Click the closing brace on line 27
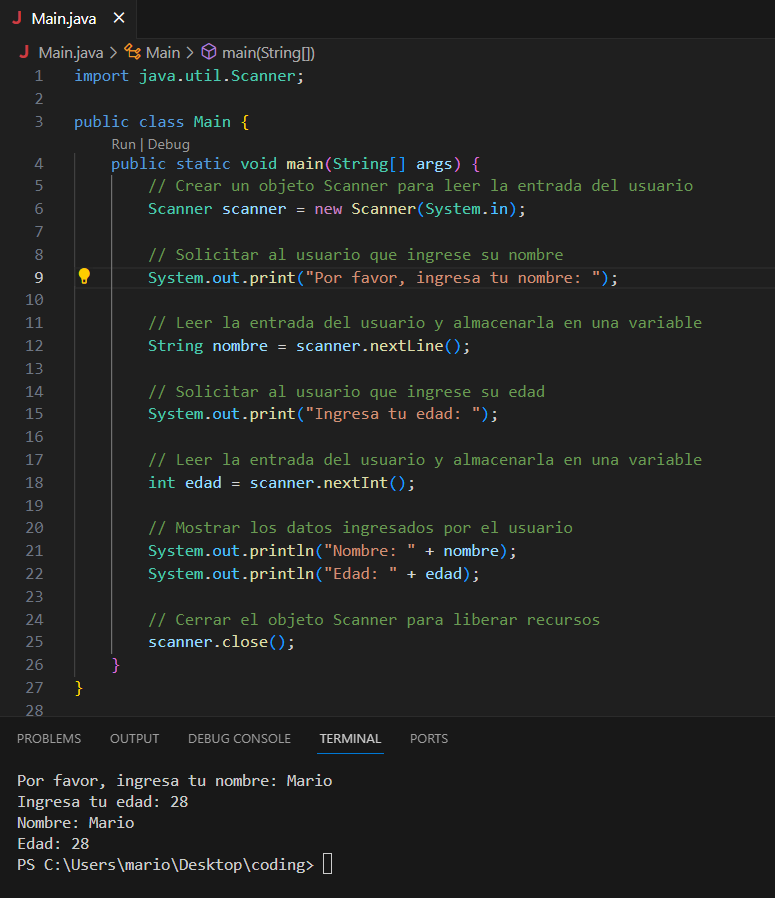 coord(79,687)
